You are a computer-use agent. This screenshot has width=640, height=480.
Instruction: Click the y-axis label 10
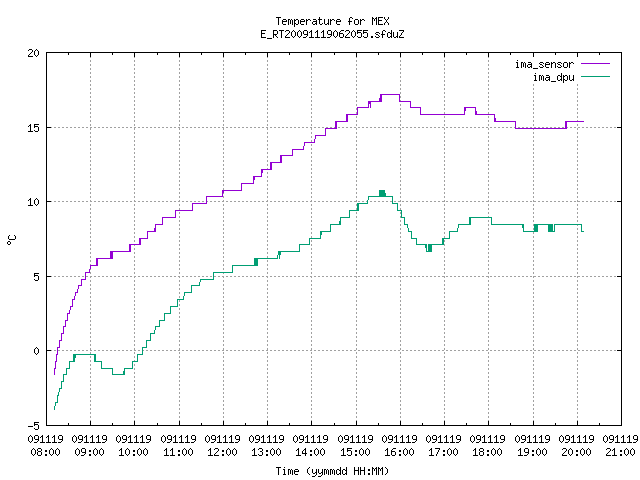point(33,202)
